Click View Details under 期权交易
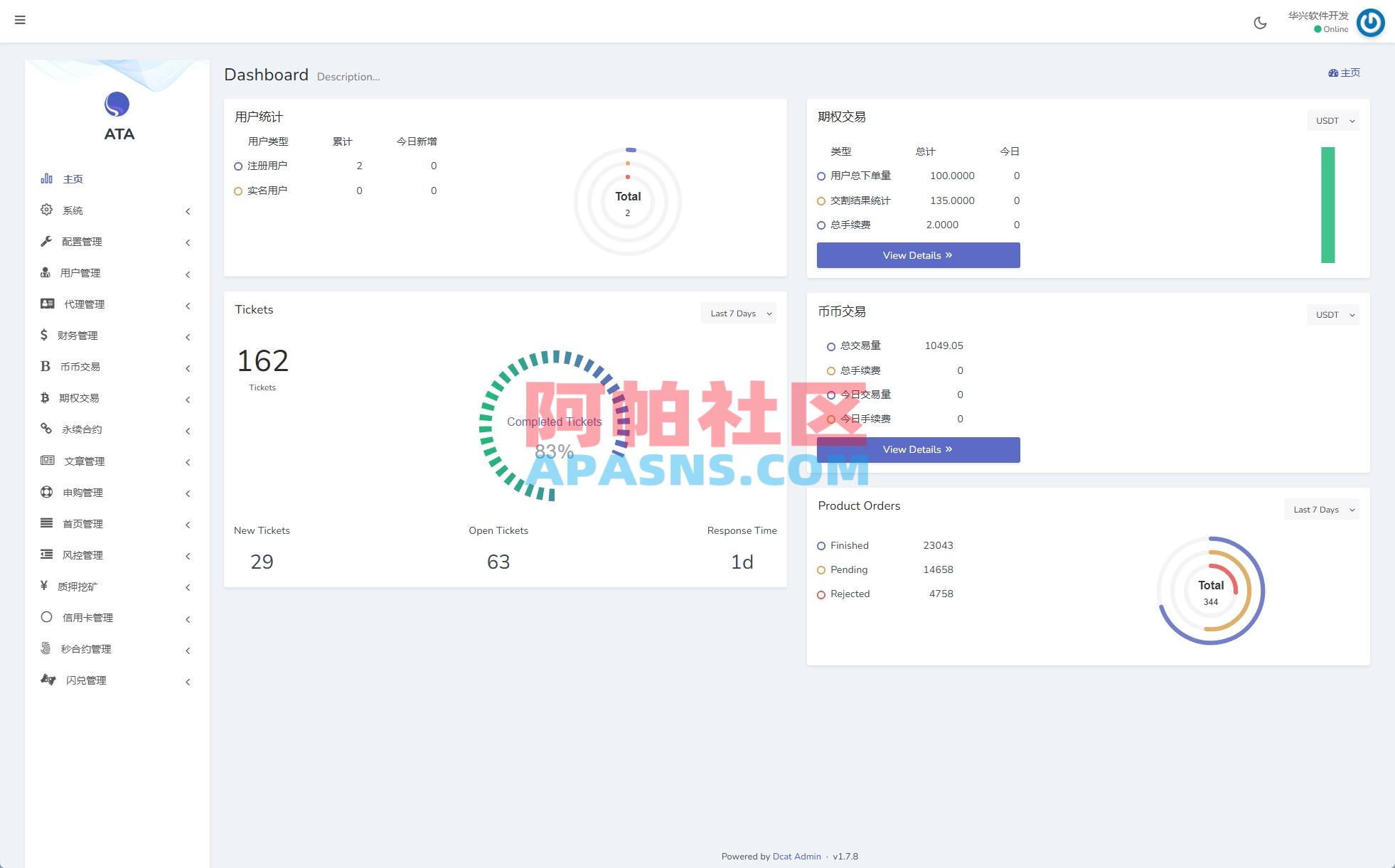 (917, 254)
